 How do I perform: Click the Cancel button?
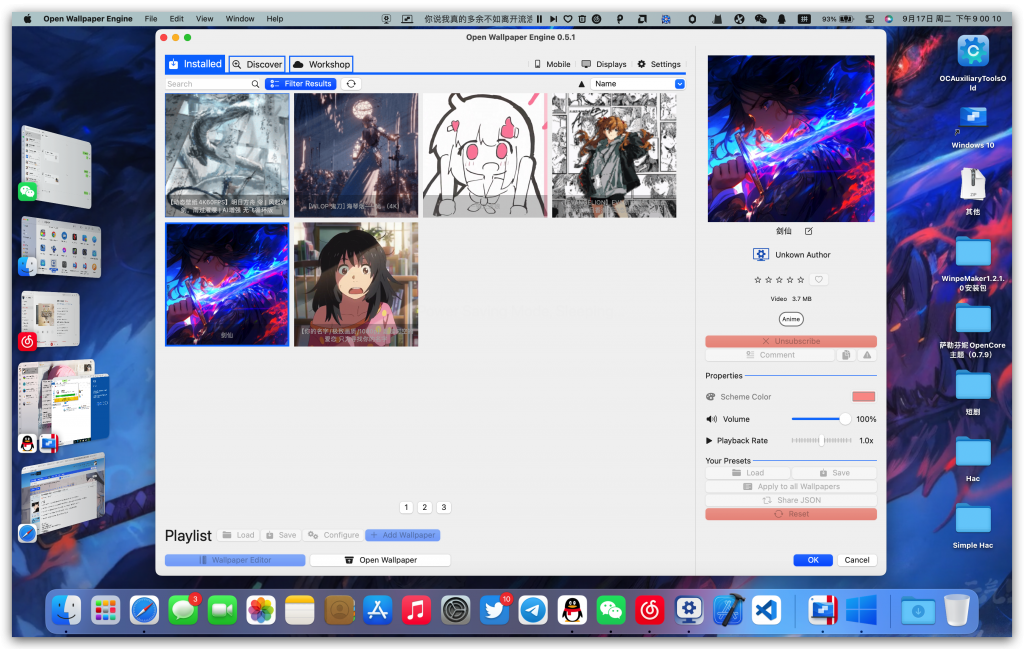tap(857, 560)
